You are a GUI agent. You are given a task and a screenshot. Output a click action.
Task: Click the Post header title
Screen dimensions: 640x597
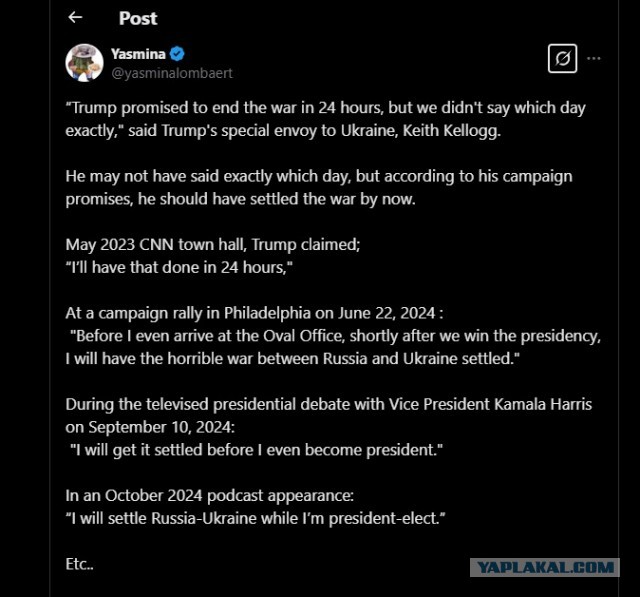138,18
